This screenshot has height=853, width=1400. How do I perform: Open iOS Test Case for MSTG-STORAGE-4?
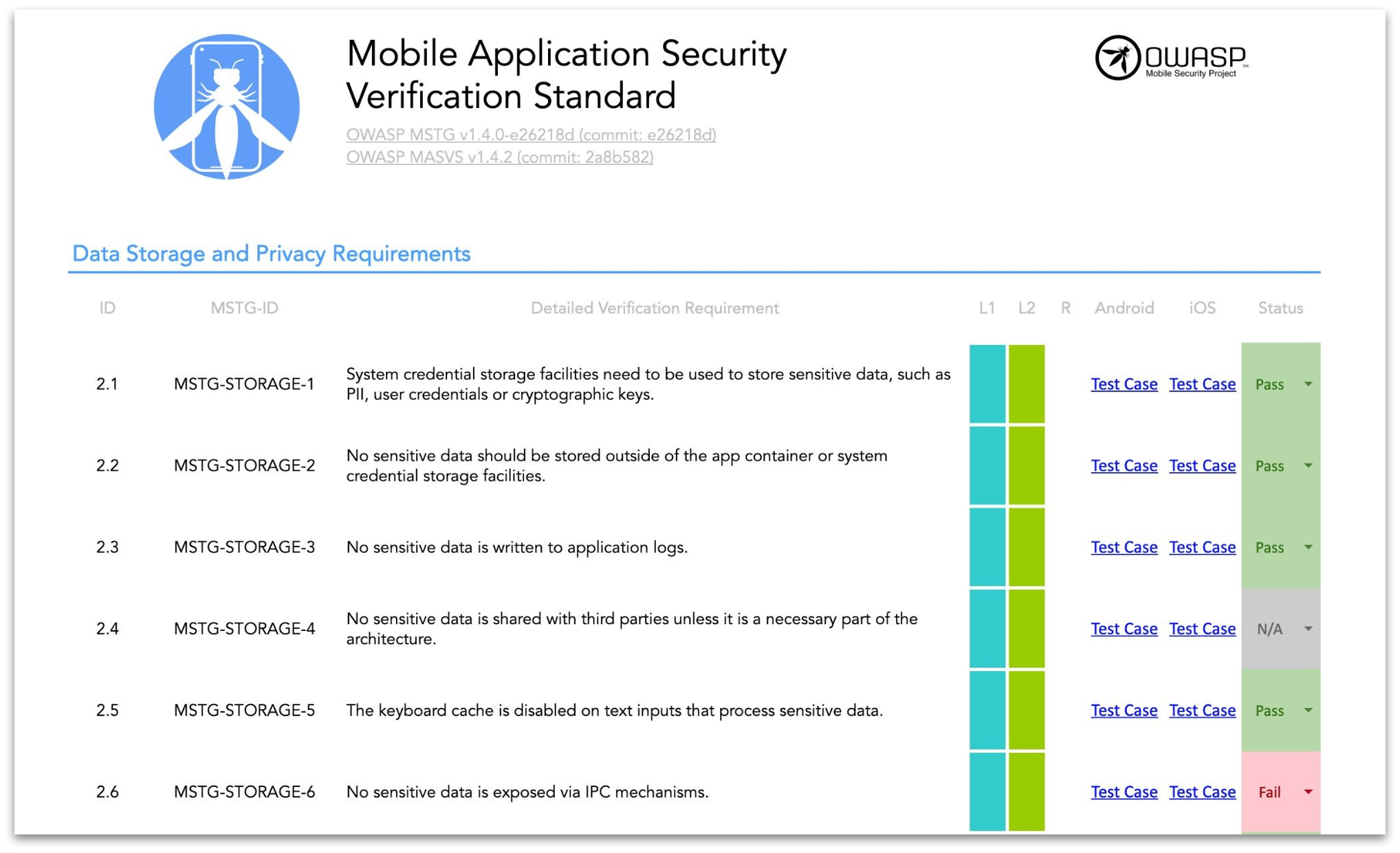[1202, 629]
